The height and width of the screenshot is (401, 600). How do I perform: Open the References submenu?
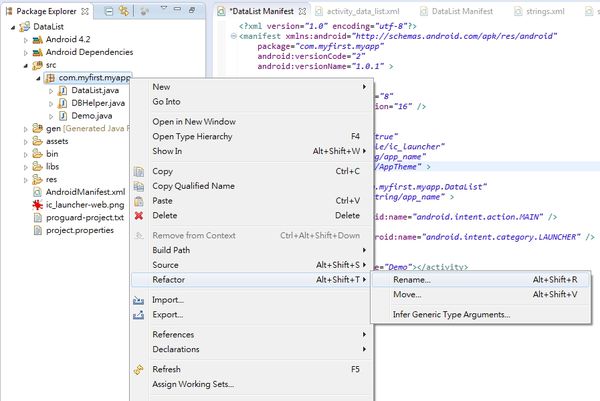[x=253, y=335]
